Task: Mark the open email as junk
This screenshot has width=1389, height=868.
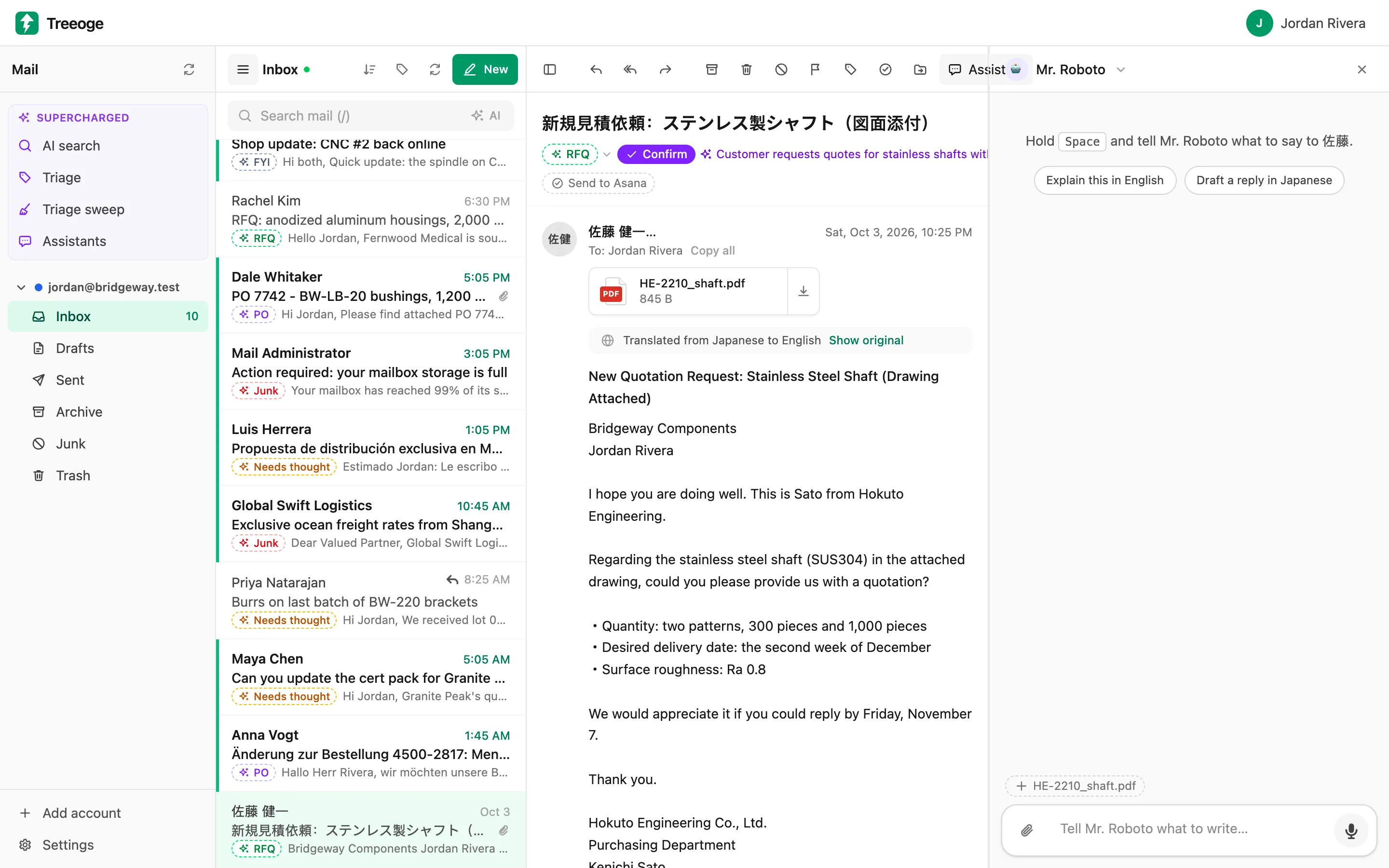Action: (781, 69)
